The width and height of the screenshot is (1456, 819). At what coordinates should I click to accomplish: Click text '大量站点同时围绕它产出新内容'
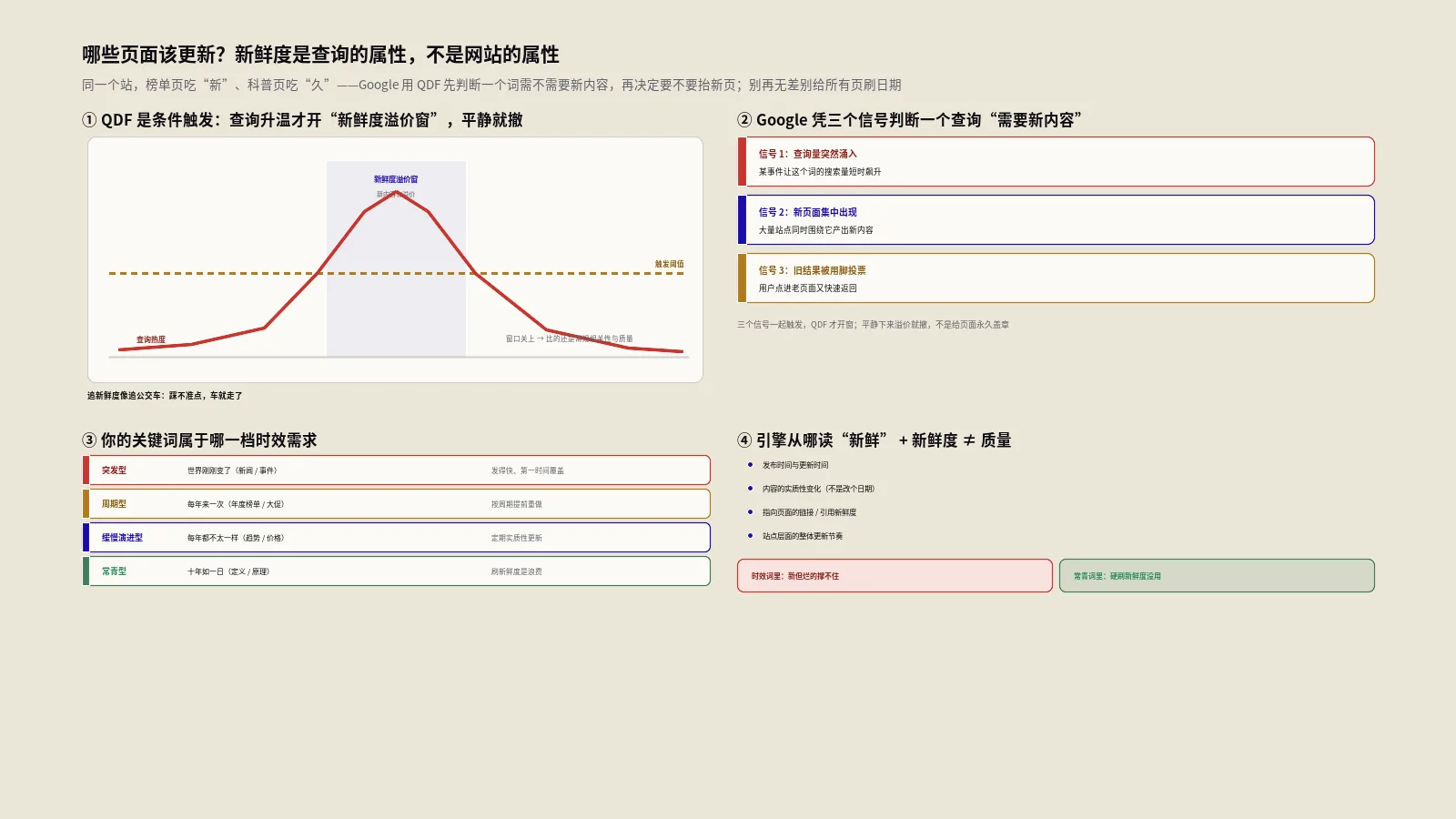816,230
